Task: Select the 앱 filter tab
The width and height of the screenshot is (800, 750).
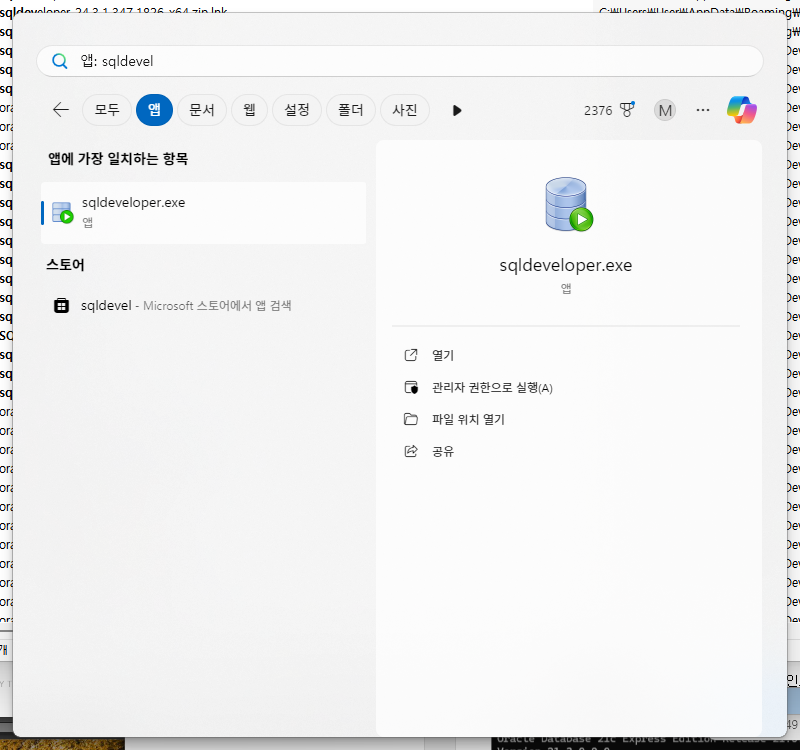Action: click(154, 110)
